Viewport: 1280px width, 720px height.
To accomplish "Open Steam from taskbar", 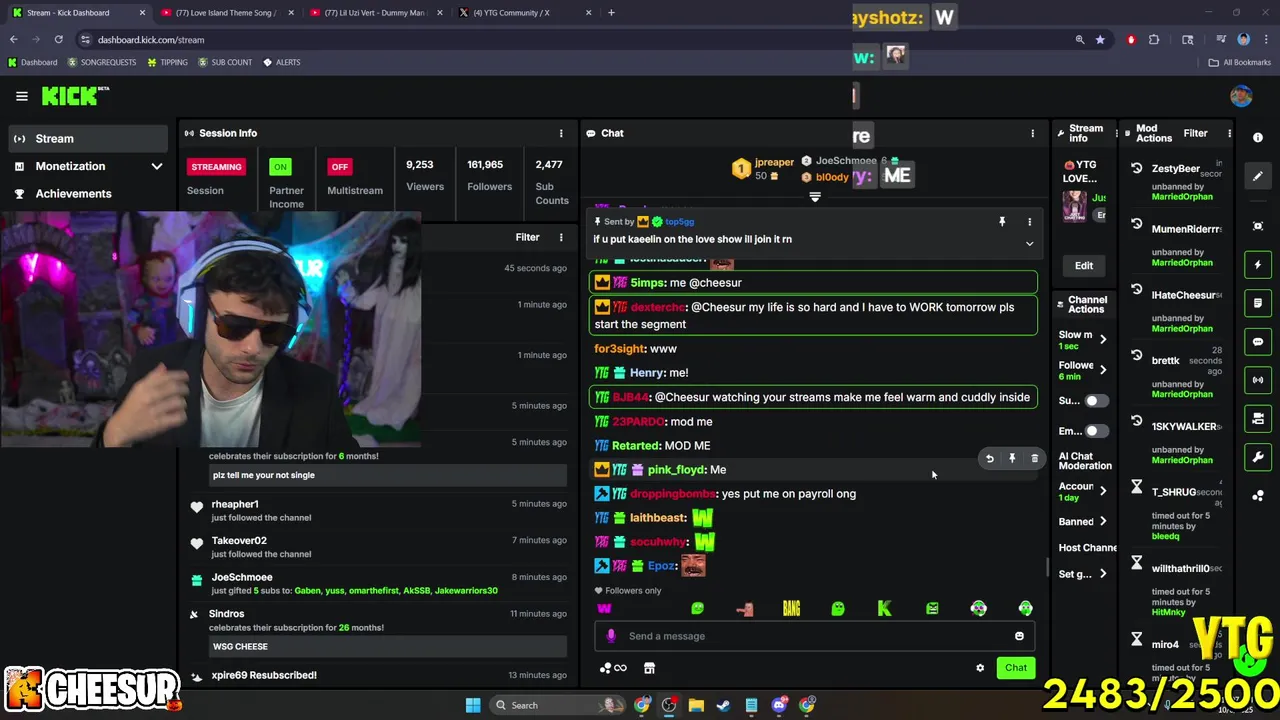I will point(724,705).
